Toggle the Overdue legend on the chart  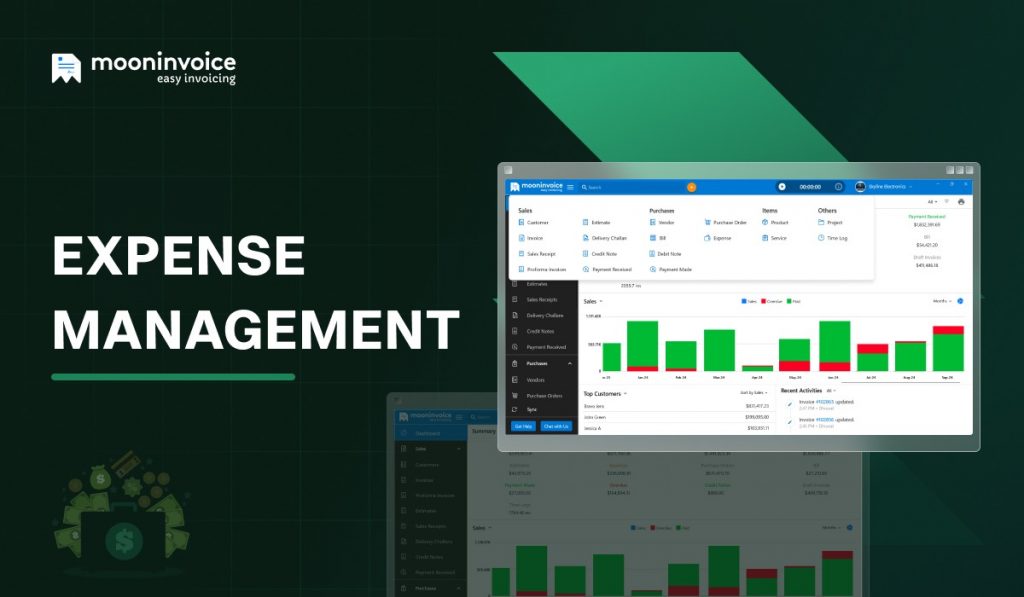pyautogui.click(x=771, y=300)
